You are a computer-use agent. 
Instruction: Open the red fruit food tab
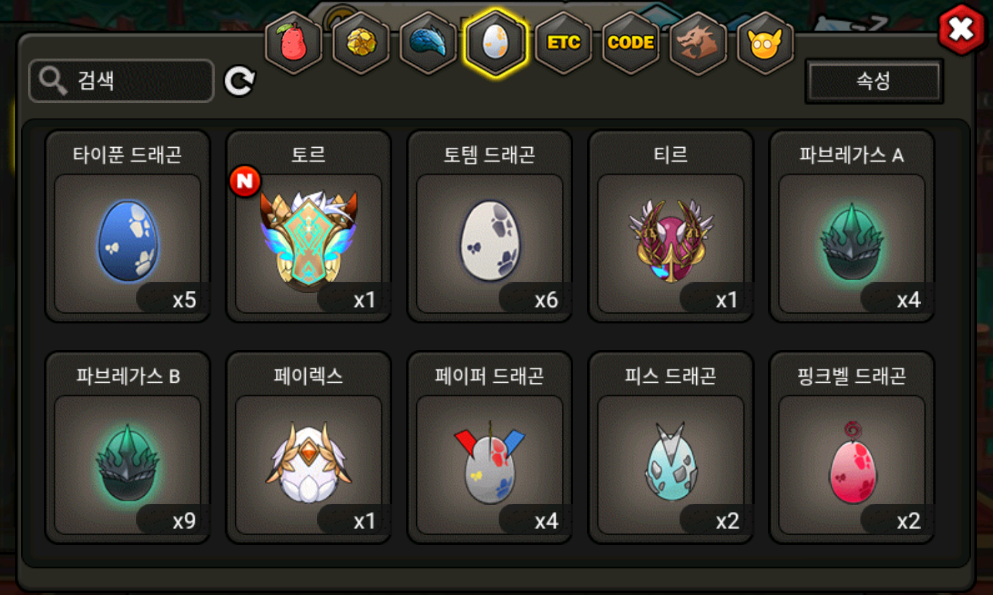(x=293, y=43)
